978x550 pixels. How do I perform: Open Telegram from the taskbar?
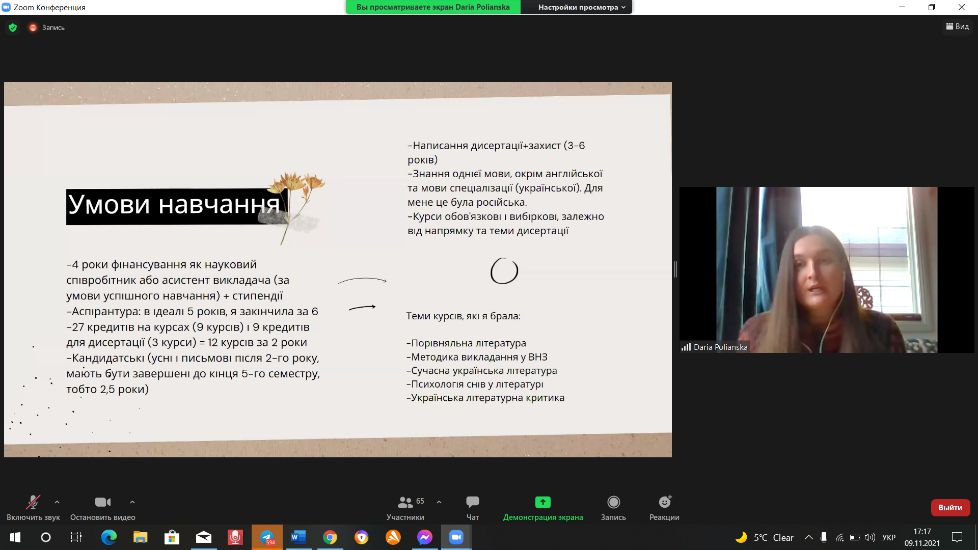[266, 537]
